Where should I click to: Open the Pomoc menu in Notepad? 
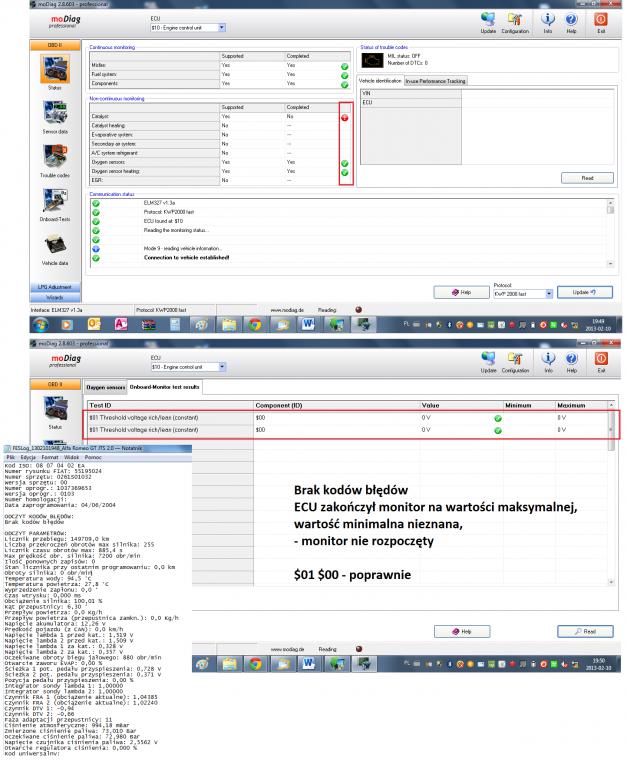pos(93,457)
